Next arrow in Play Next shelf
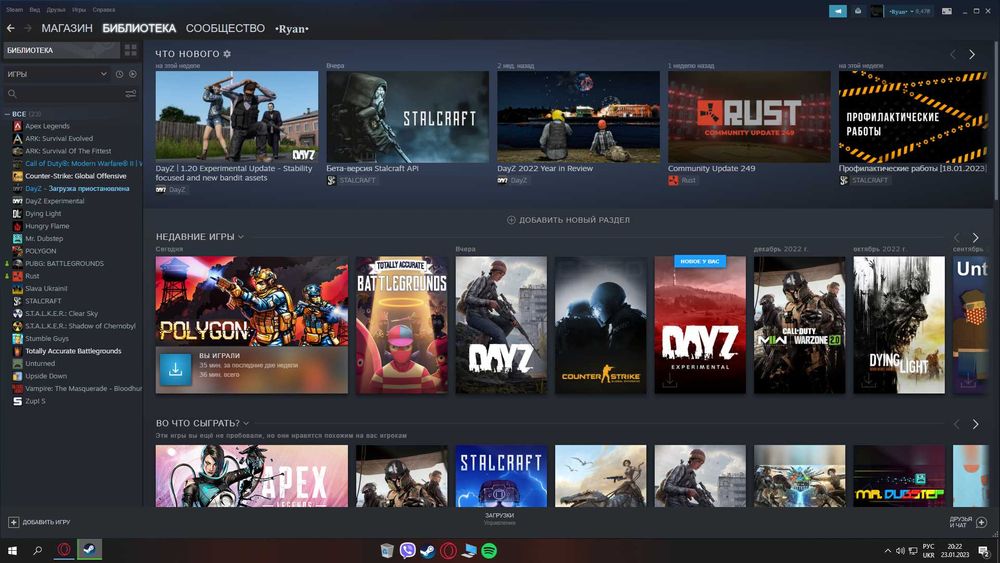The height and width of the screenshot is (563, 1000). pos(976,423)
